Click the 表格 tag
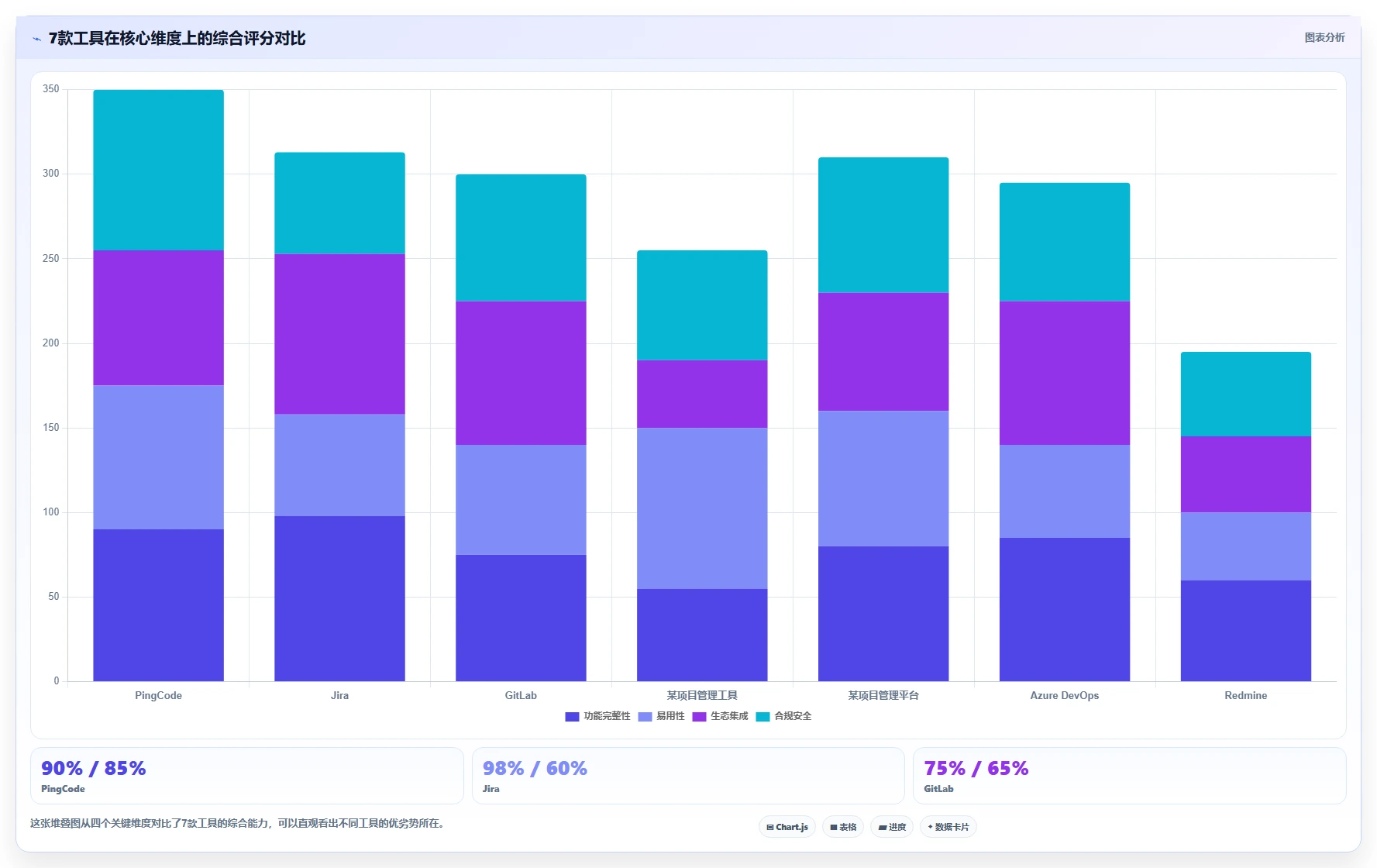This screenshot has height=868, width=1377. 843,827
